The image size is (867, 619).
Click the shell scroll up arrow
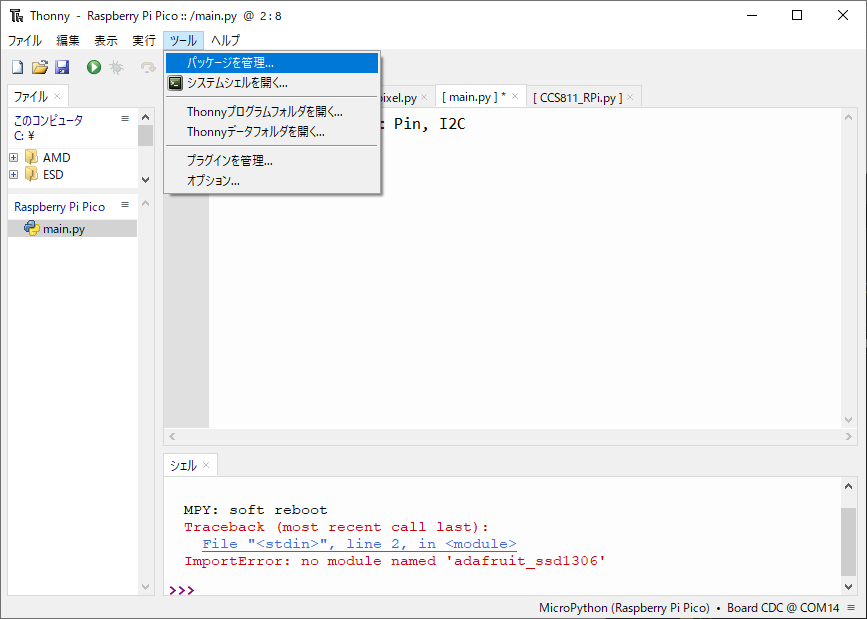click(849, 486)
